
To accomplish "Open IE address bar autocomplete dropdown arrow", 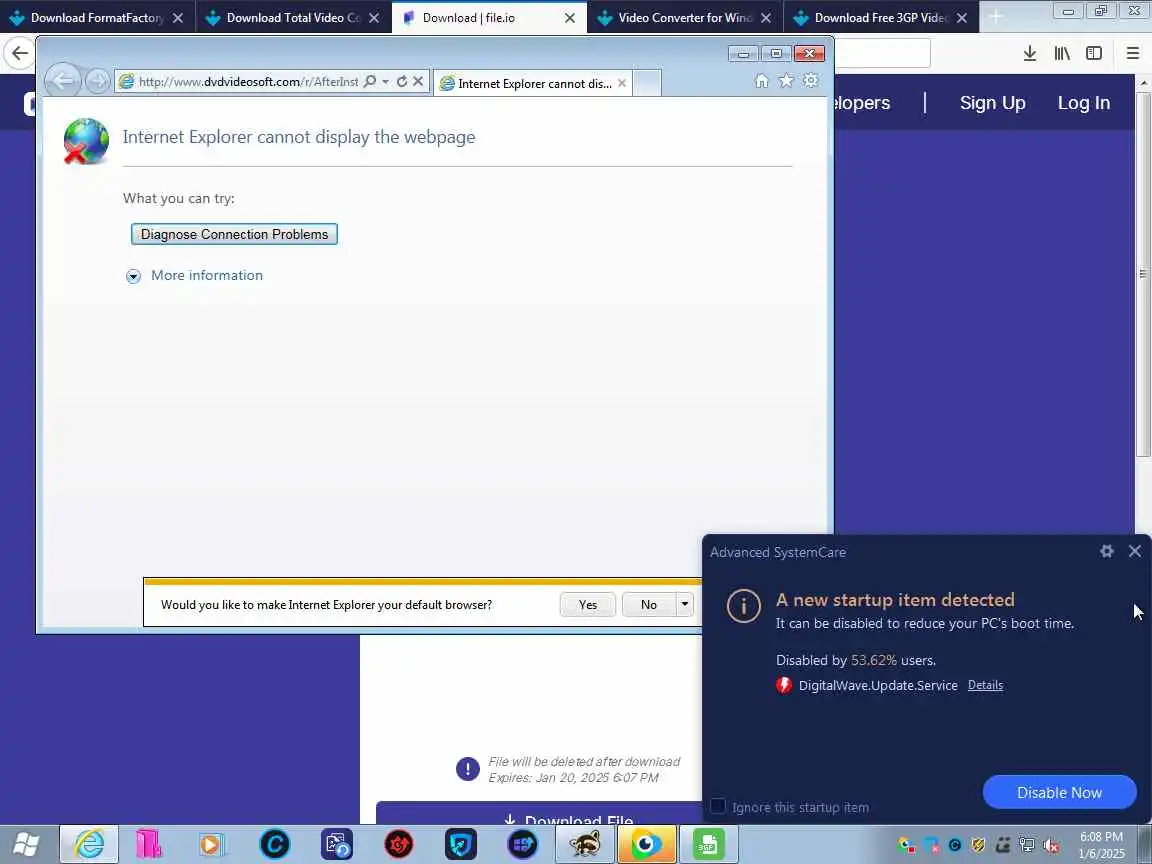I will 386,82.
